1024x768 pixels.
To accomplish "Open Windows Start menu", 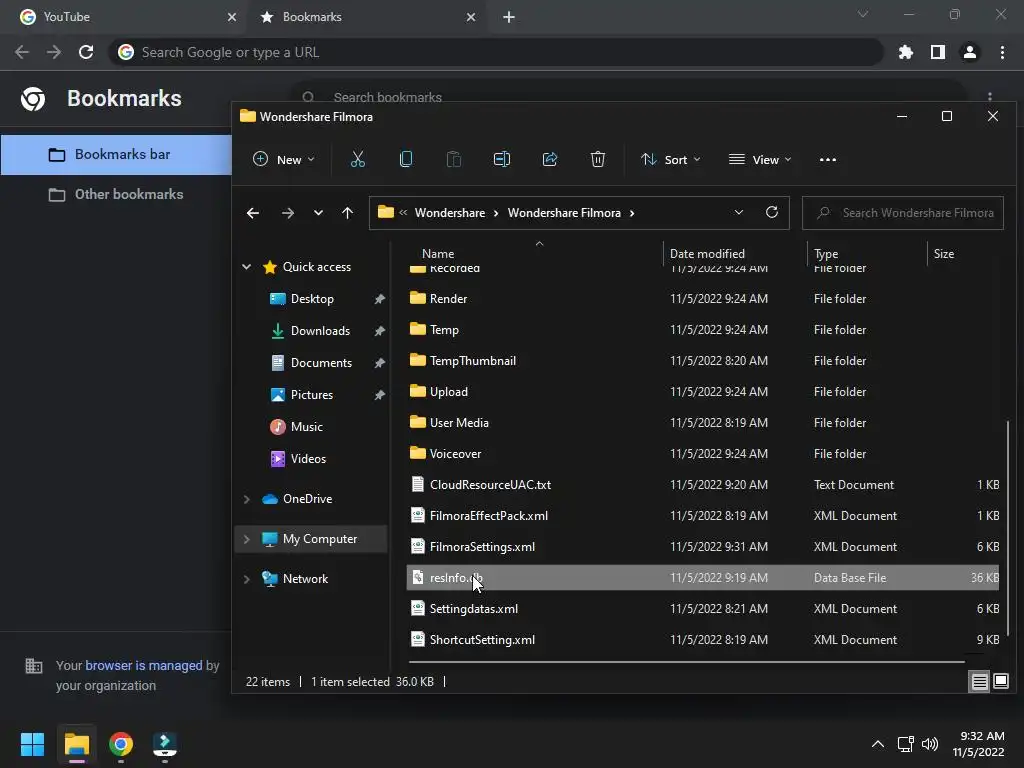I will 32,744.
